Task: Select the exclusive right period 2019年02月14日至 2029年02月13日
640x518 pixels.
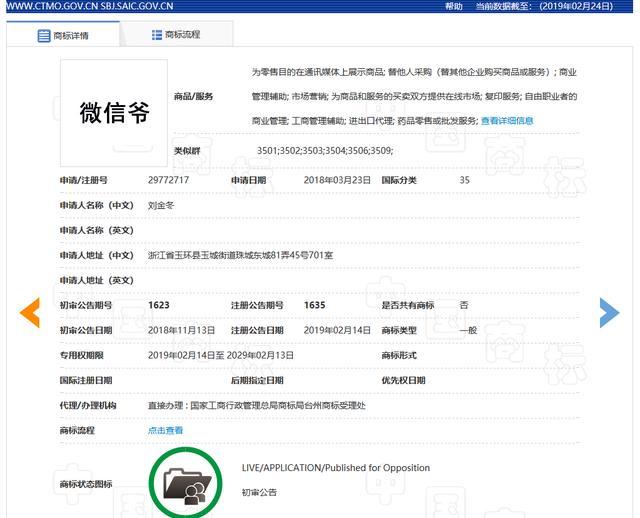Action: (x=220, y=355)
